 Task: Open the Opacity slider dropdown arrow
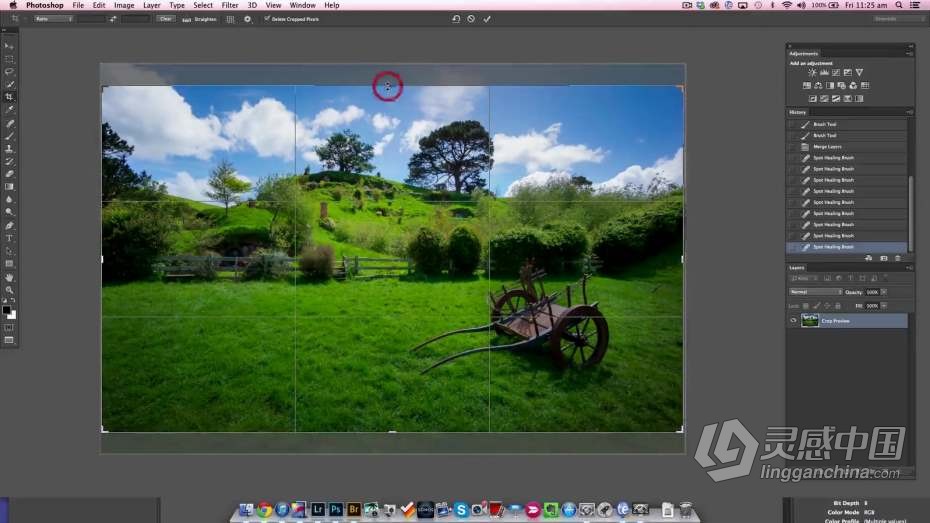tap(884, 292)
